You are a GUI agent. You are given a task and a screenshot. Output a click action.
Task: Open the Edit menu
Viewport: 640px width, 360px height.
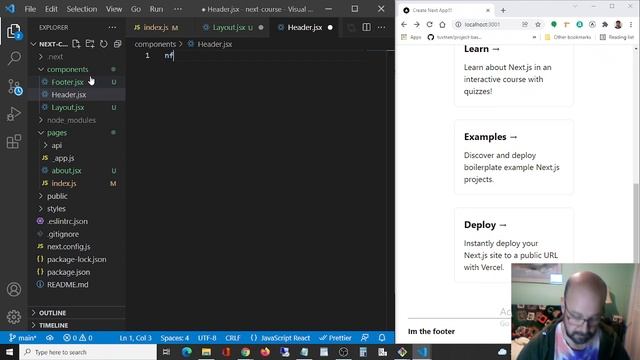click(51, 9)
